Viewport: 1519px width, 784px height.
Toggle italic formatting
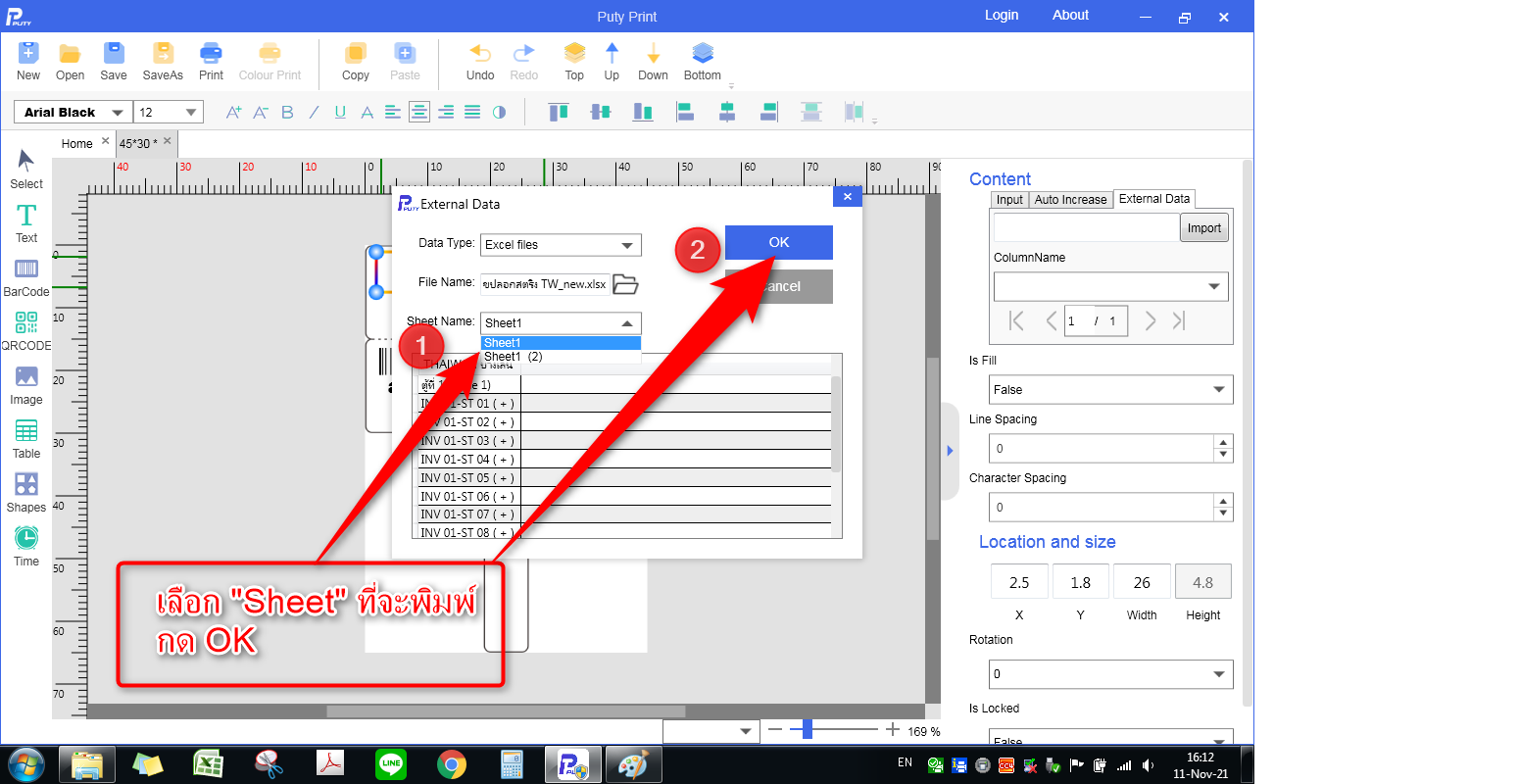[x=314, y=113]
